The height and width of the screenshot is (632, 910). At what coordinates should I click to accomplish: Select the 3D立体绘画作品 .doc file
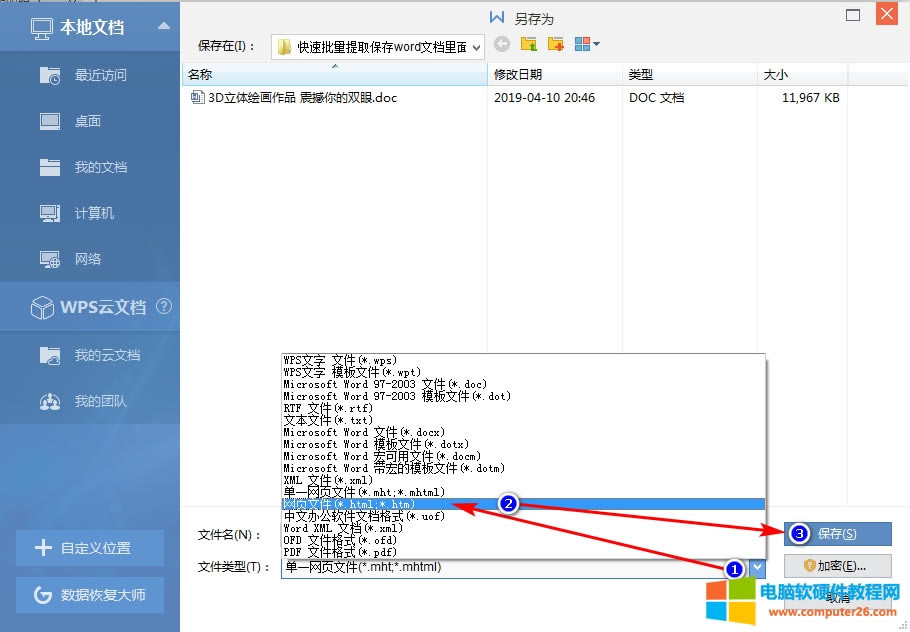tap(301, 98)
